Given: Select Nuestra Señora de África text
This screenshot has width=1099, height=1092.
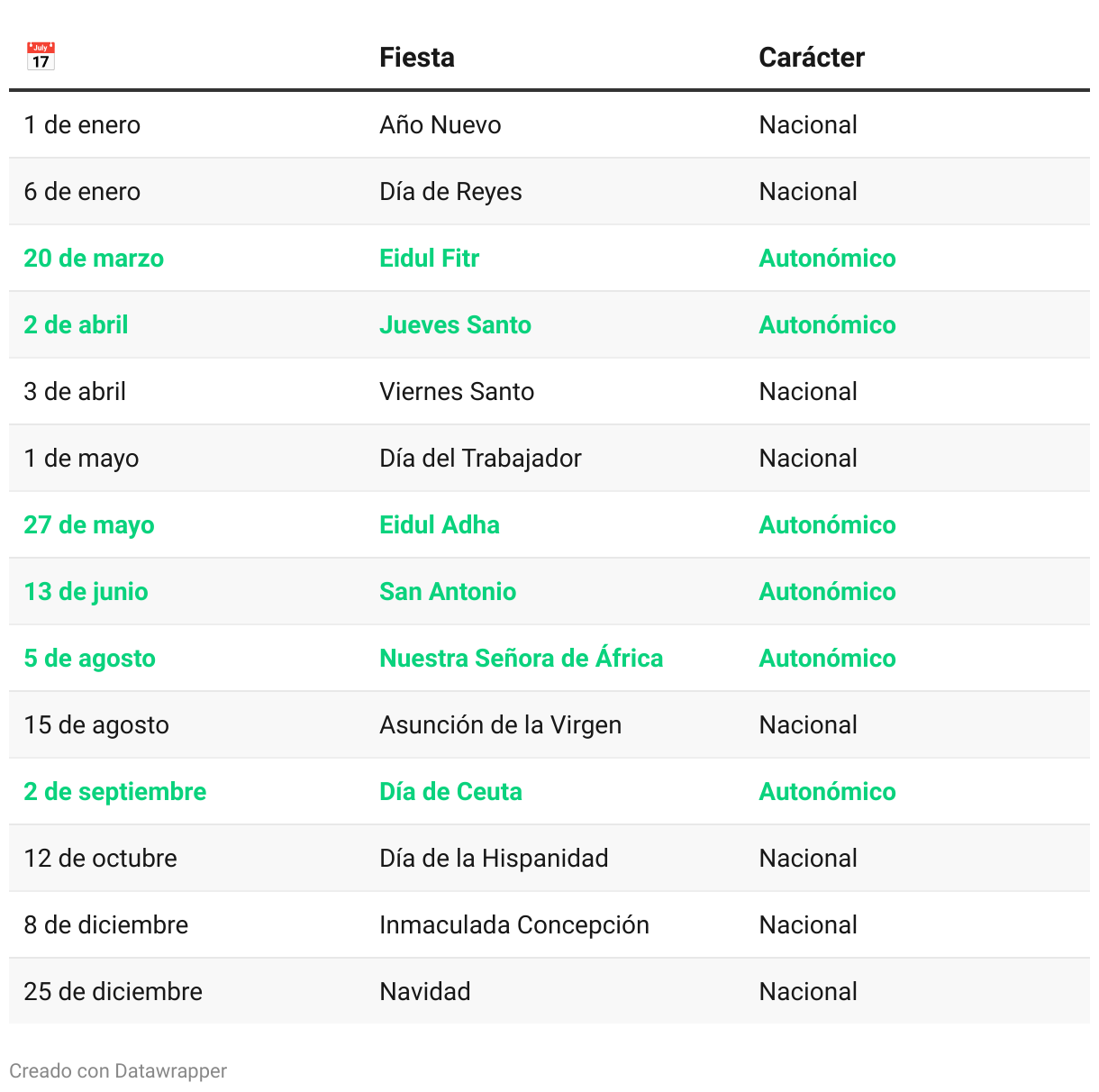Looking at the screenshot, I should [x=521, y=658].
